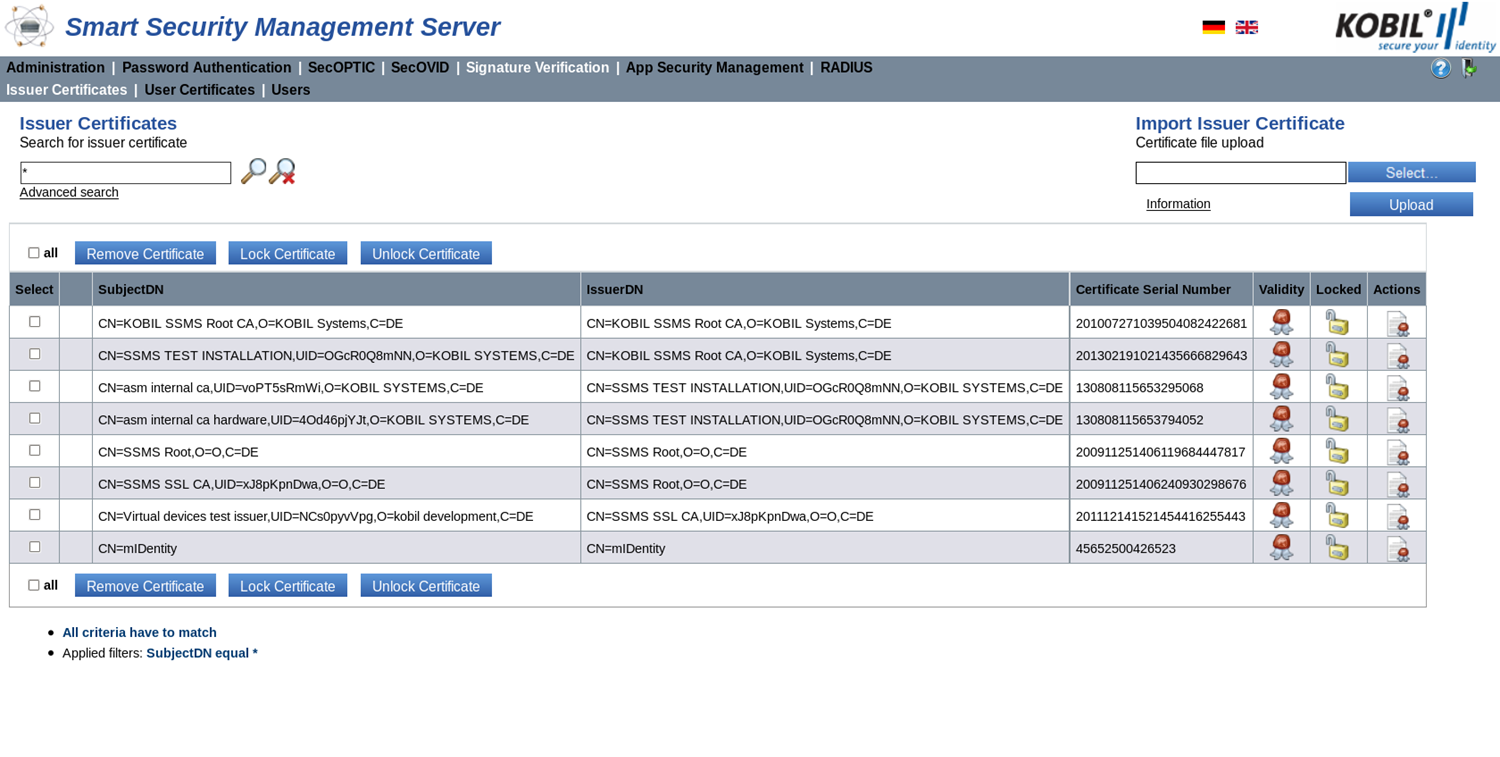
Task: Click validity seal for CN=SSMS Root row
Action: 1281,450
